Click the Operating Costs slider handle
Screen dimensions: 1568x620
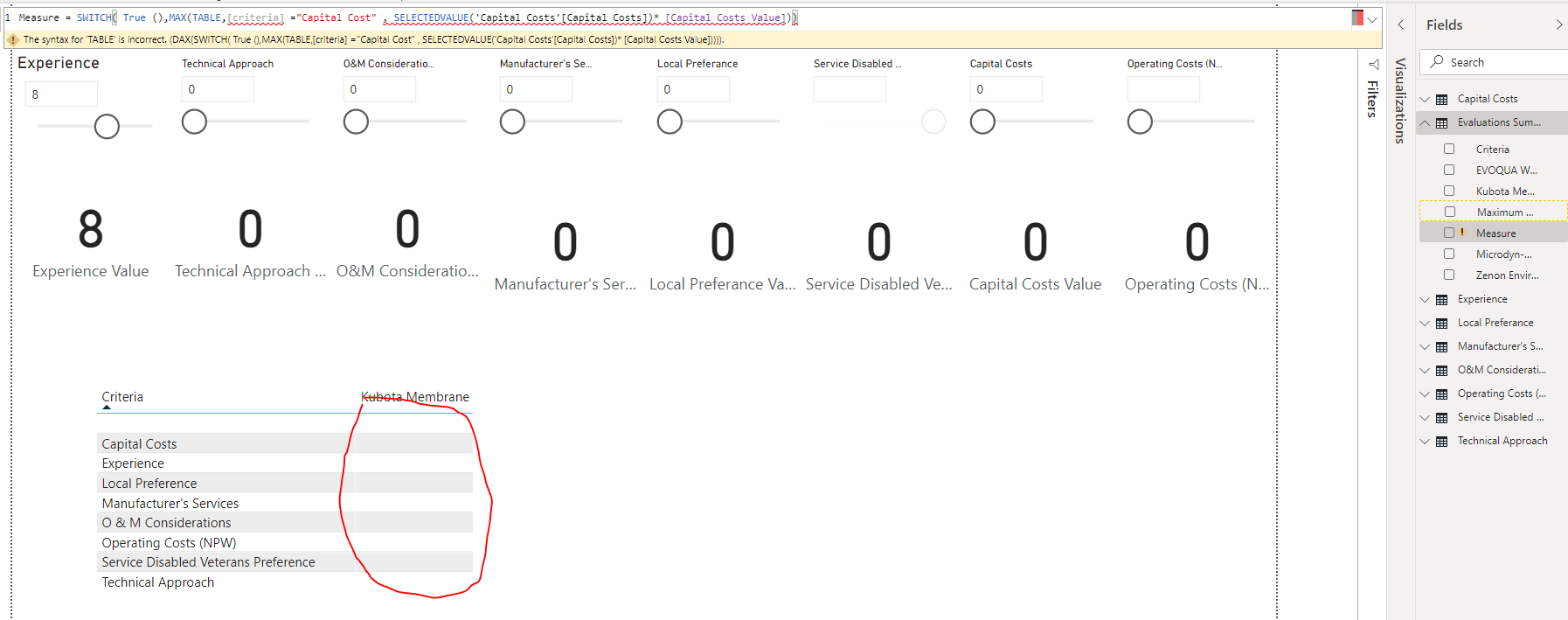[x=1140, y=122]
